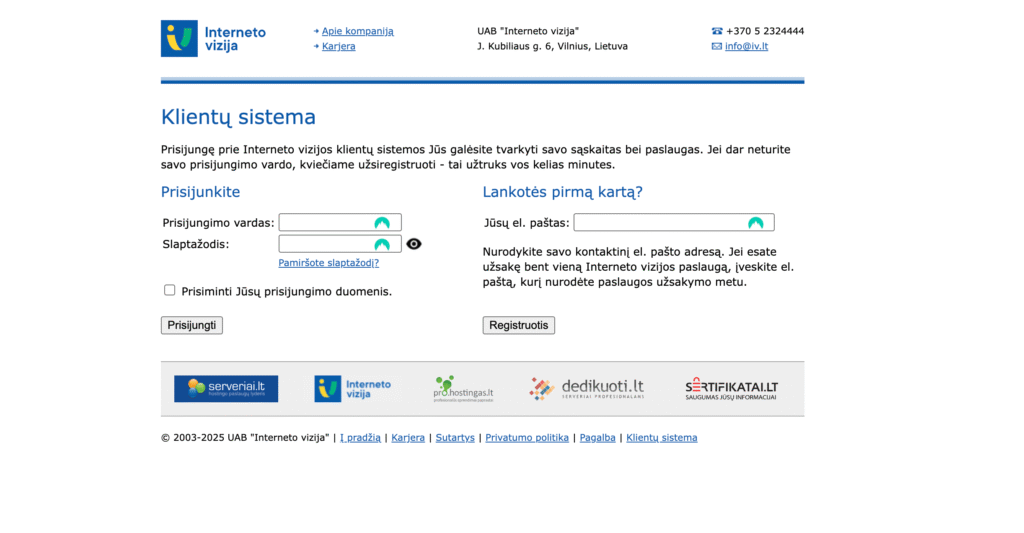Image resolution: width=1024 pixels, height=533 pixels.
Task: Click the envelope icon next to info@iv.lt
Action: pyautogui.click(x=717, y=46)
